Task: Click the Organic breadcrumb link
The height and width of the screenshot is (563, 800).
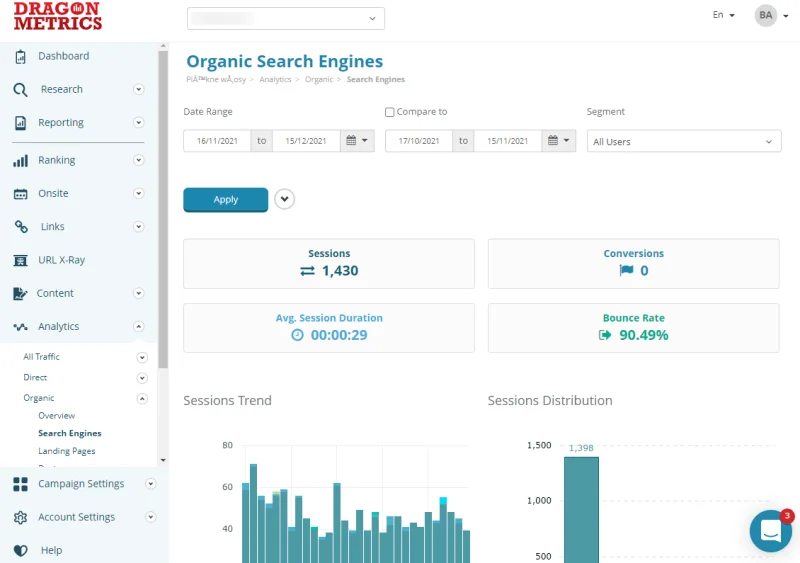Action: [319, 80]
